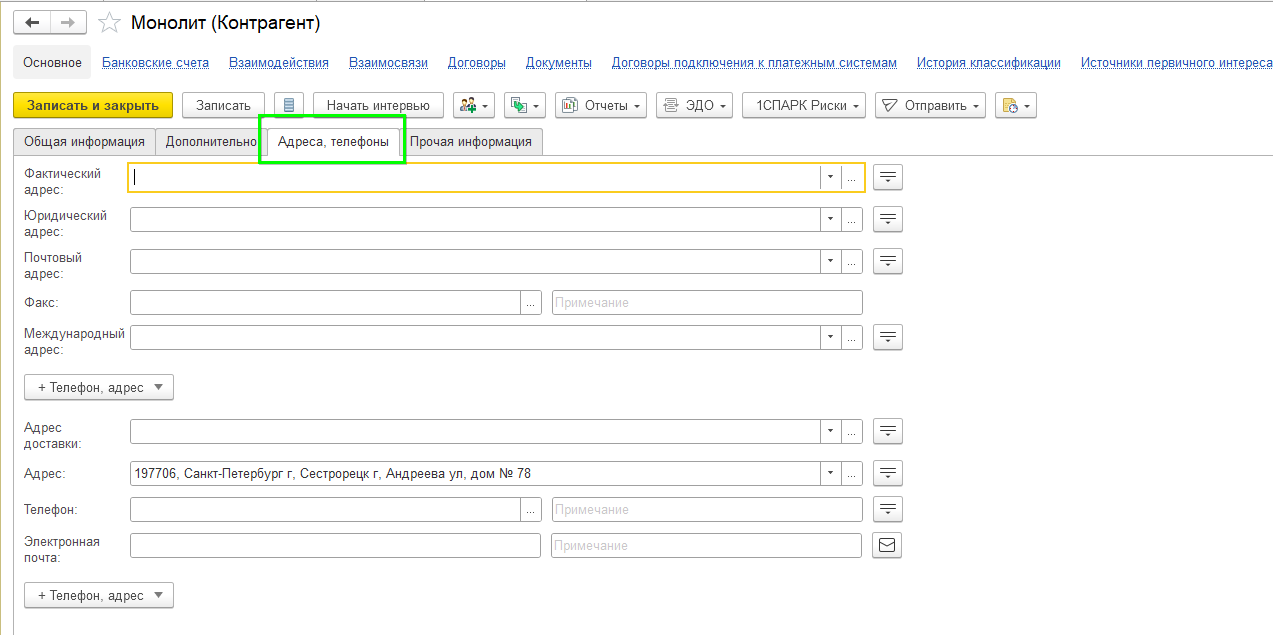Open the 1СПАРК Риски dropdown
The image size is (1273, 635).
[x=804, y=105]
